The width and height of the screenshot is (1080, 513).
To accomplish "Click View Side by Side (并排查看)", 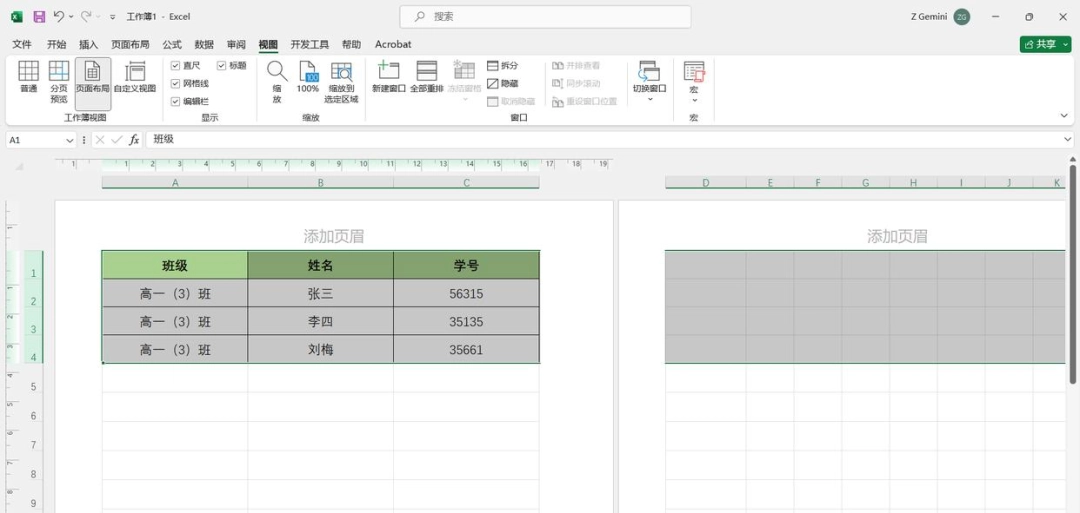I will click(x=576, y=65).
